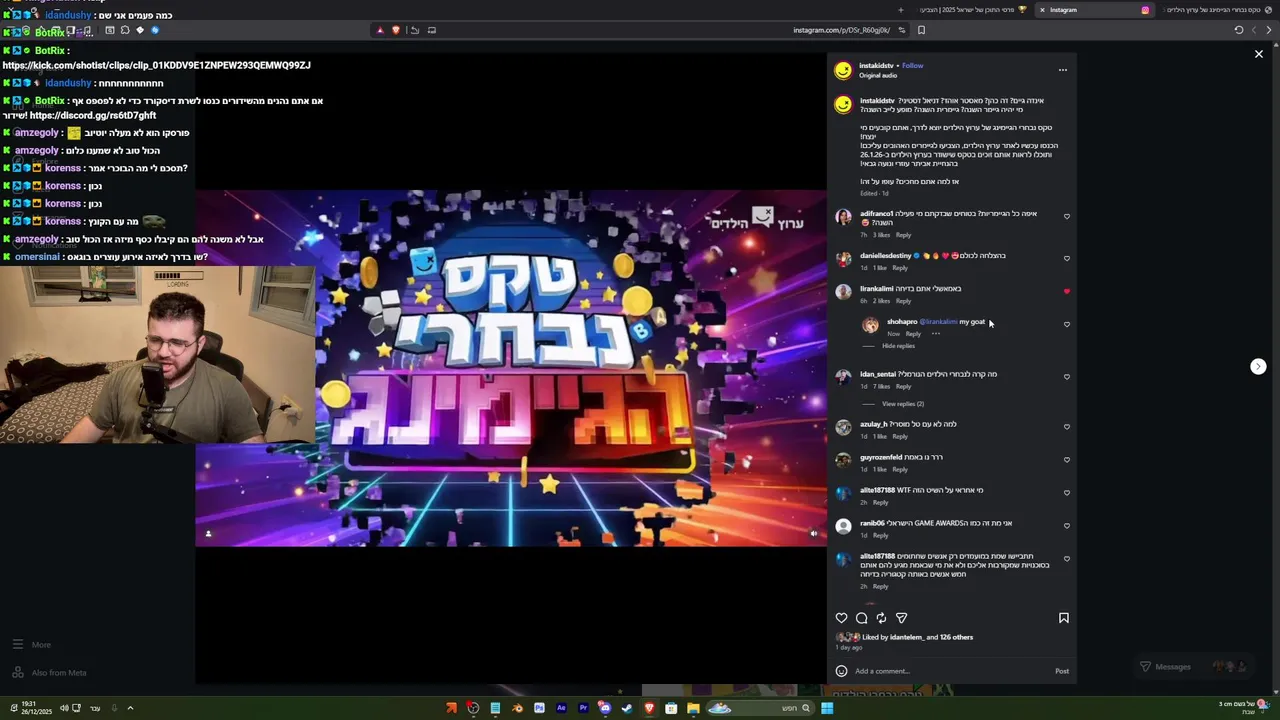
Task: Open Premiere Pro from the taskbar
Action: pos(583,709)
